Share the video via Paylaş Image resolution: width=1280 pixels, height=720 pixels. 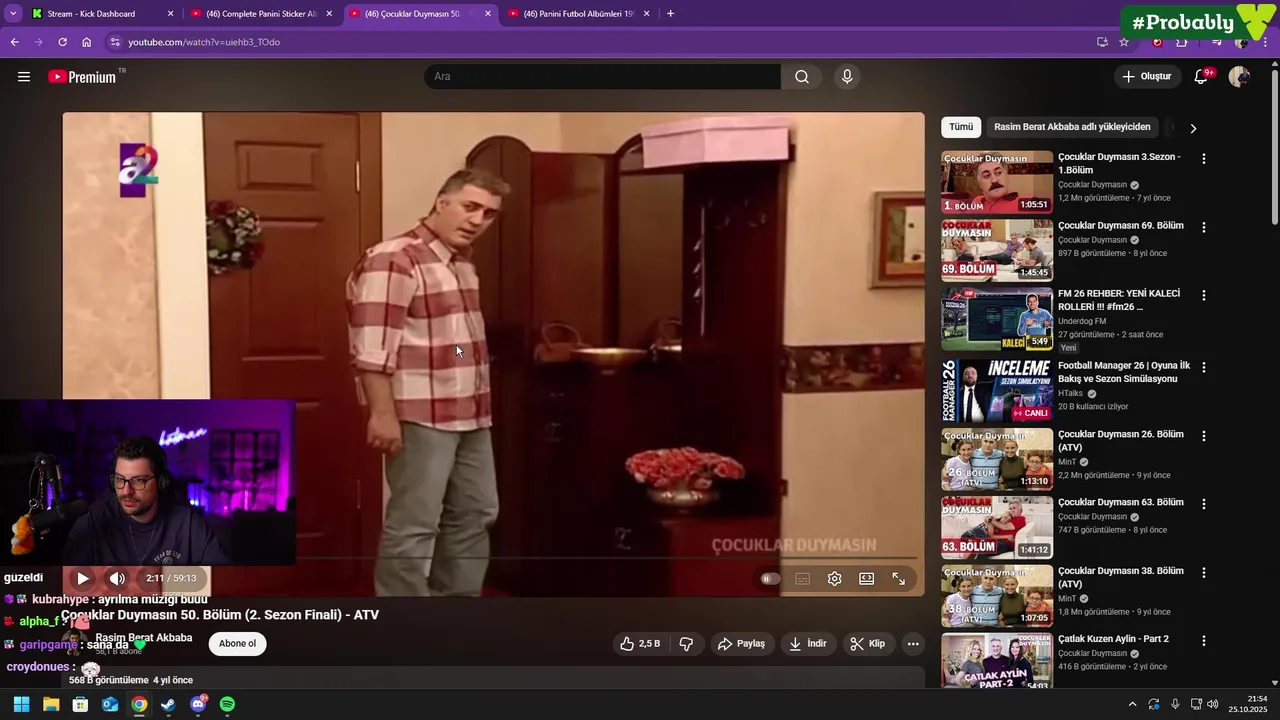click(x=741, y=644)
